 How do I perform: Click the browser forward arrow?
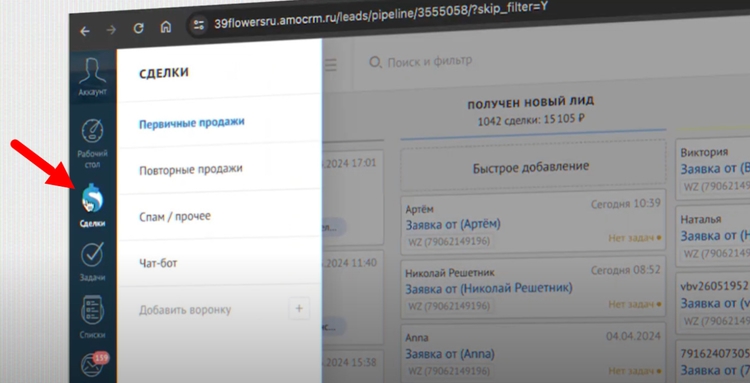coord(111,30)
